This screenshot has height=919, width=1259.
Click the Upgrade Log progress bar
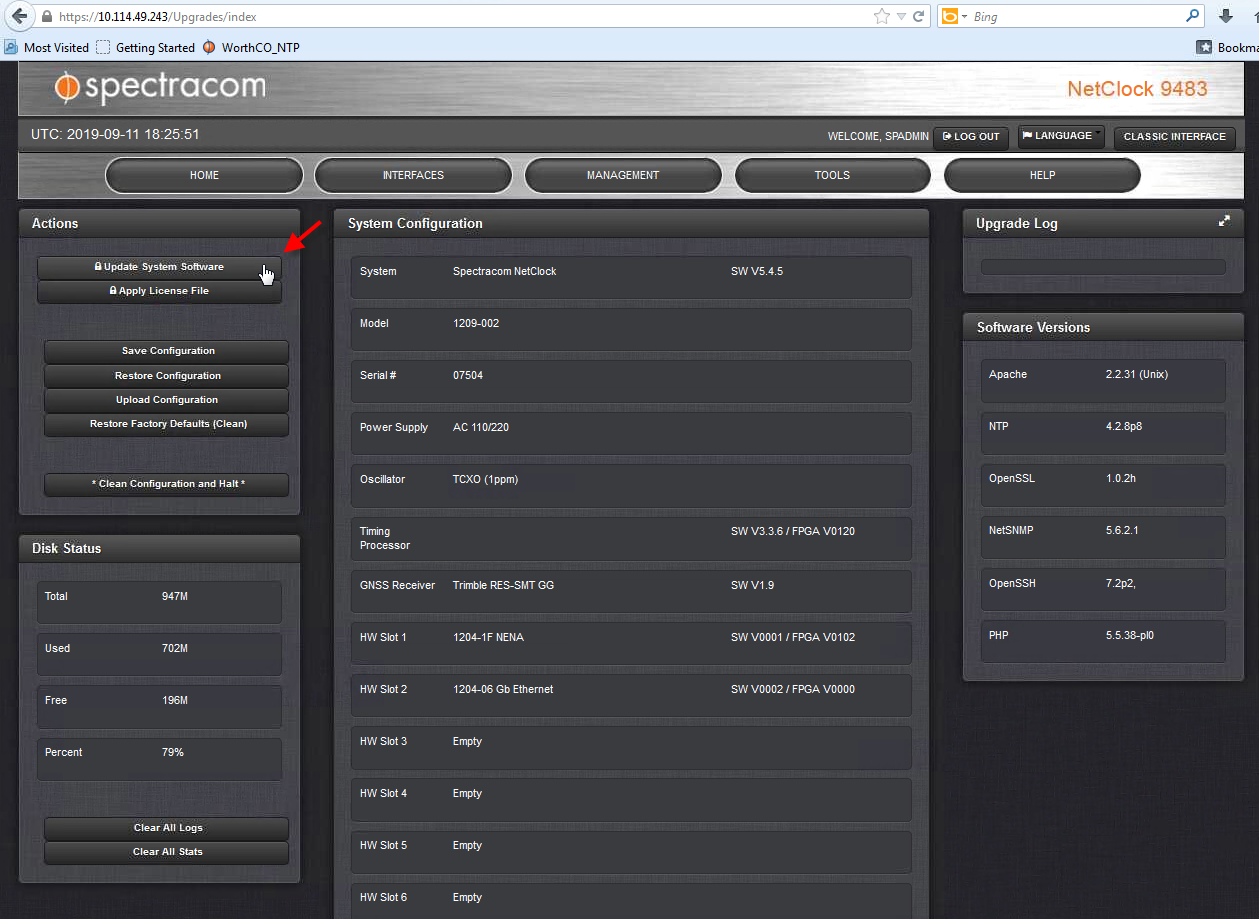pyautogui.click(x=1103, y=267)
